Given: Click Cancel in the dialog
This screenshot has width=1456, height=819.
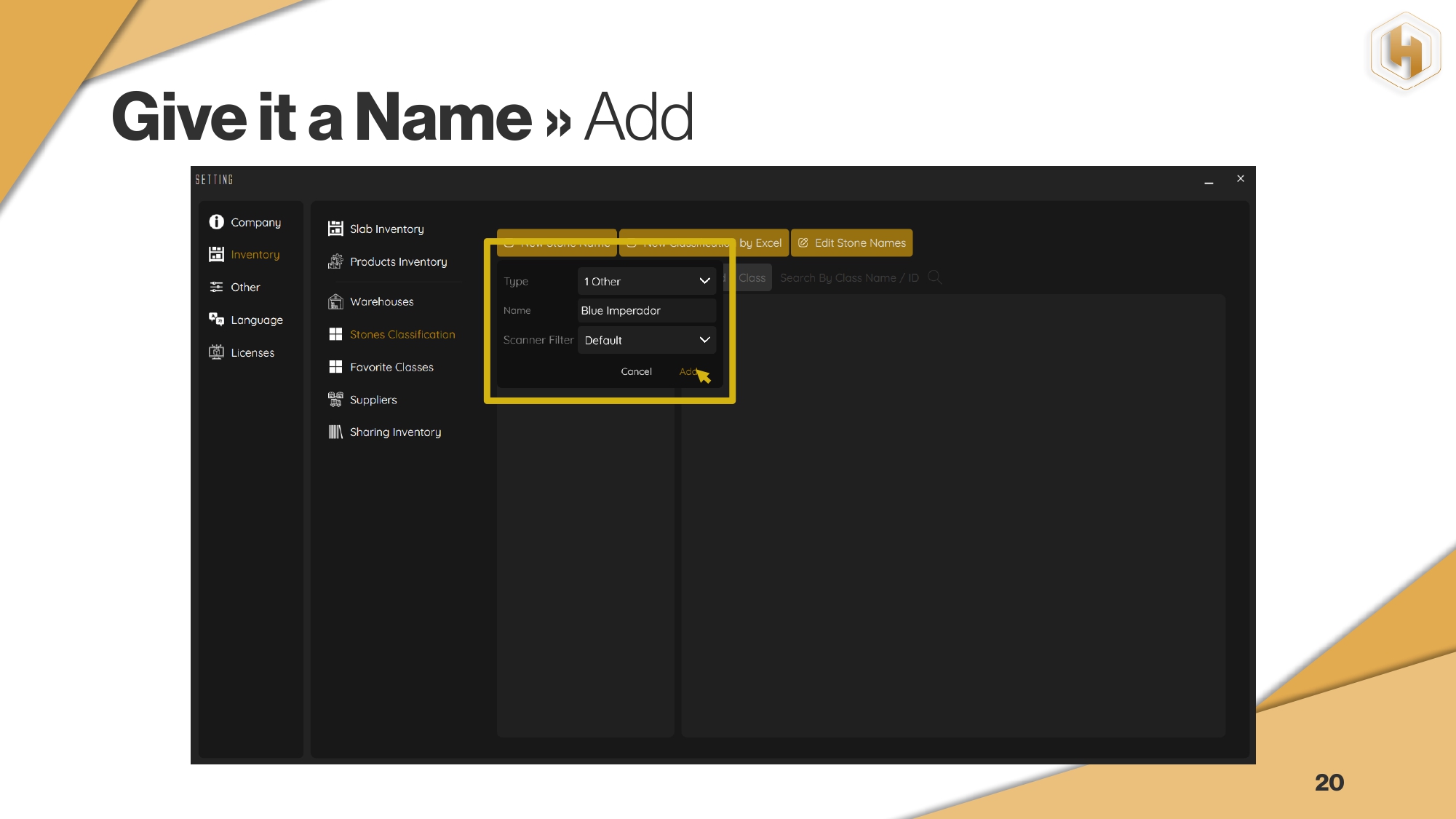Looking at the screenshot, I should pos(636,371).
